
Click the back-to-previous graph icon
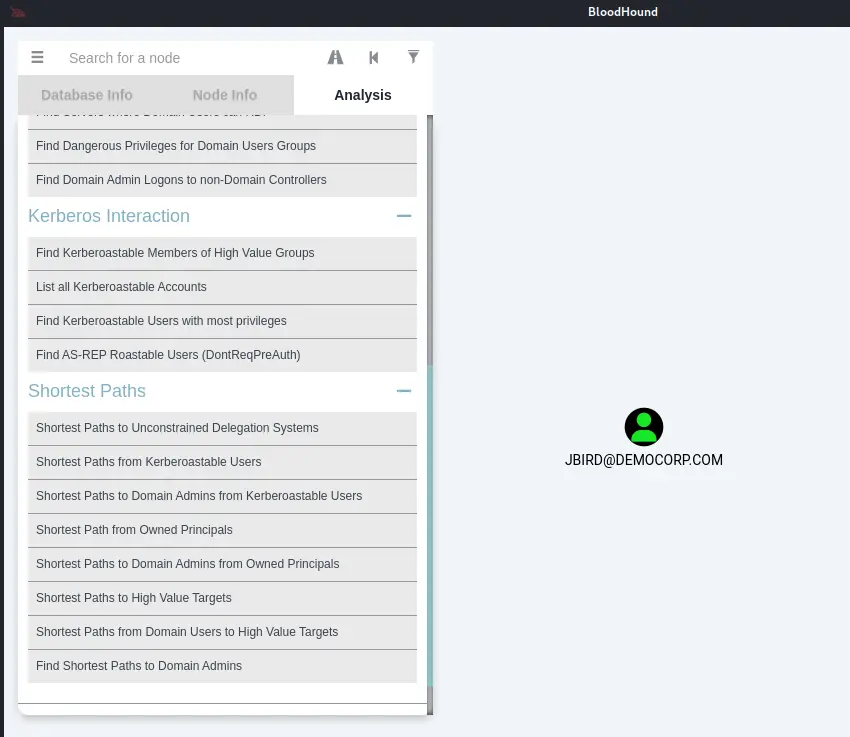click(374, 58)
